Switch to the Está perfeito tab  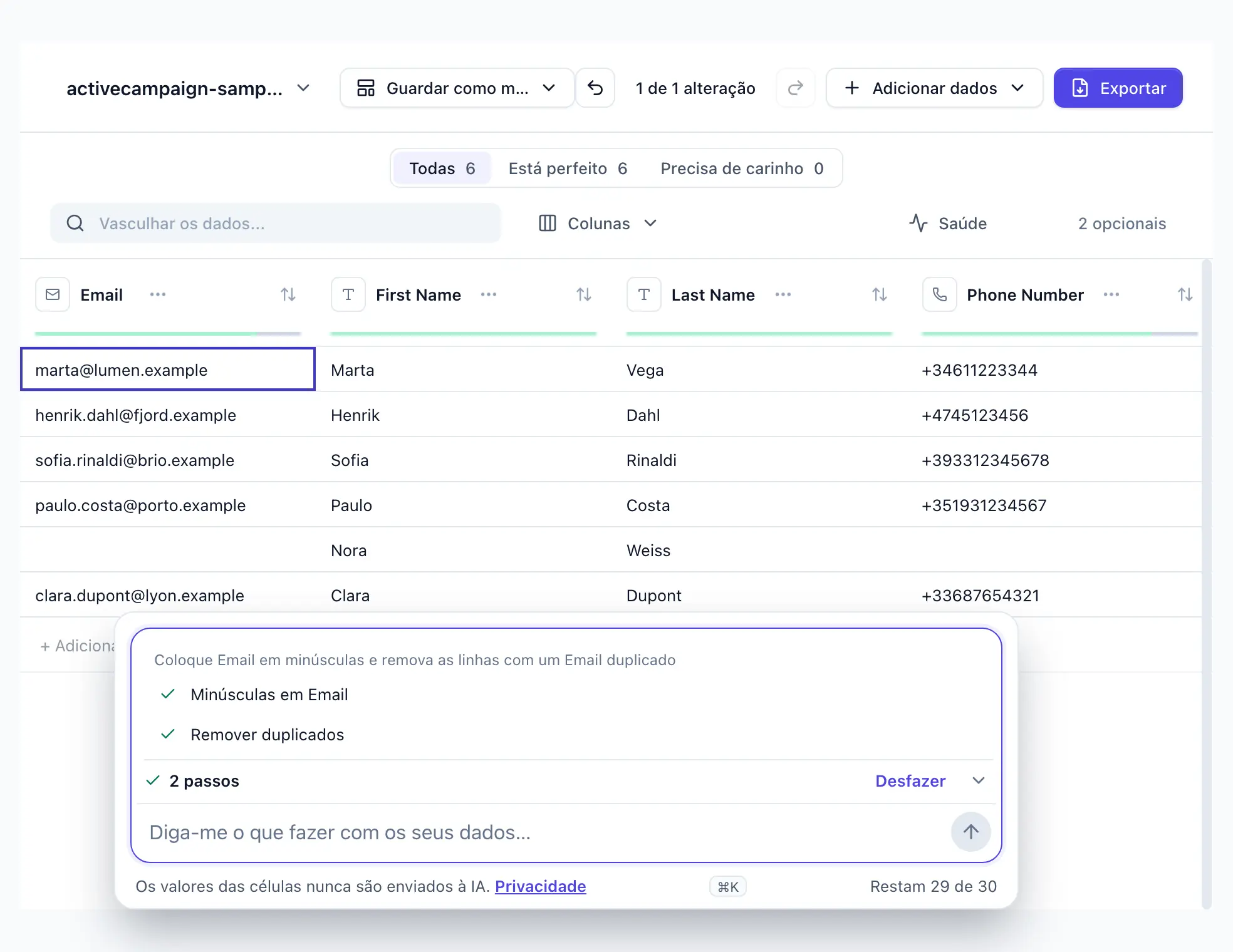[568, 168]
